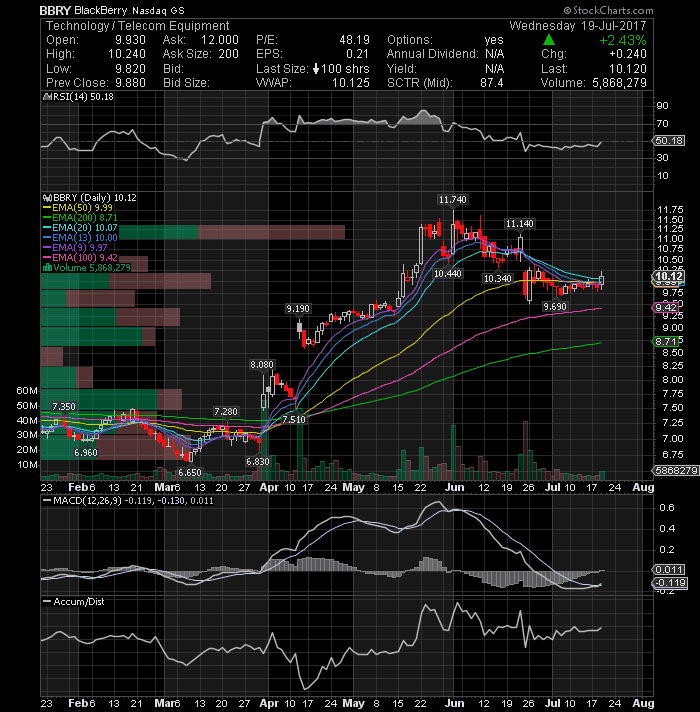Click the -0.119 MACD axis tag
The height and width of the screenshot is (712, 700).
tap(670, 583)
